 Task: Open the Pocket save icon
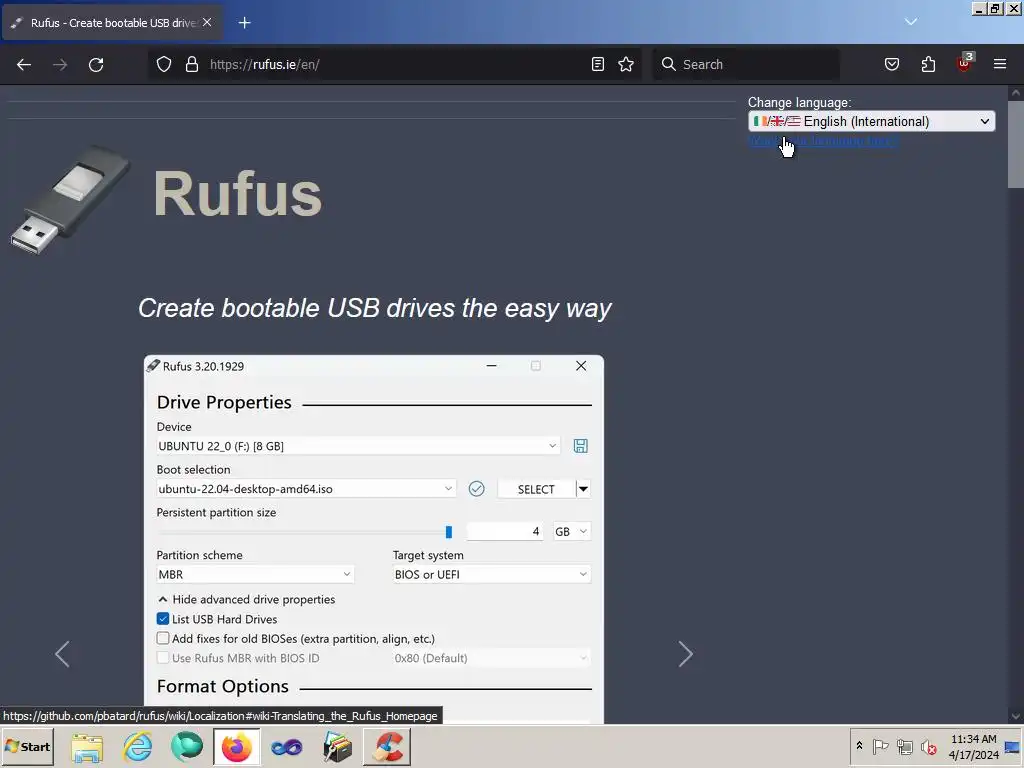coord(892,64)
